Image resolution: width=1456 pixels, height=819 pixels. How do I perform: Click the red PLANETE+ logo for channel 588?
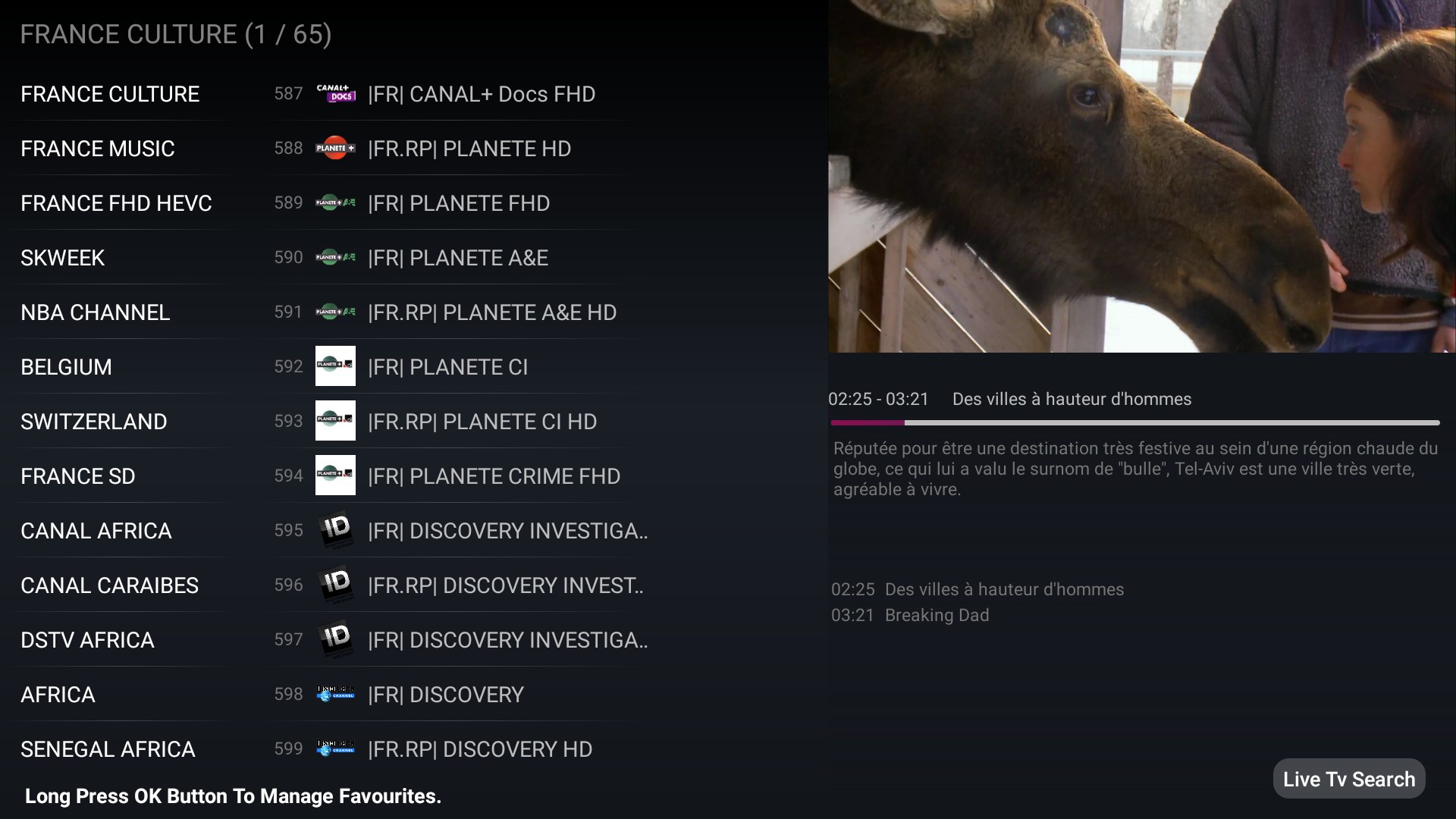[335, 148]
